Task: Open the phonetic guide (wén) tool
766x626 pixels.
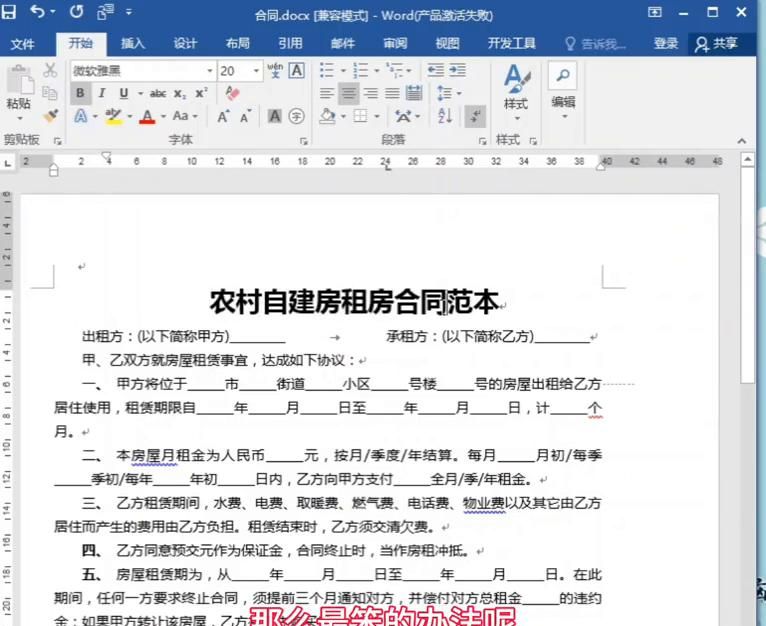Action: coord(275,70)
